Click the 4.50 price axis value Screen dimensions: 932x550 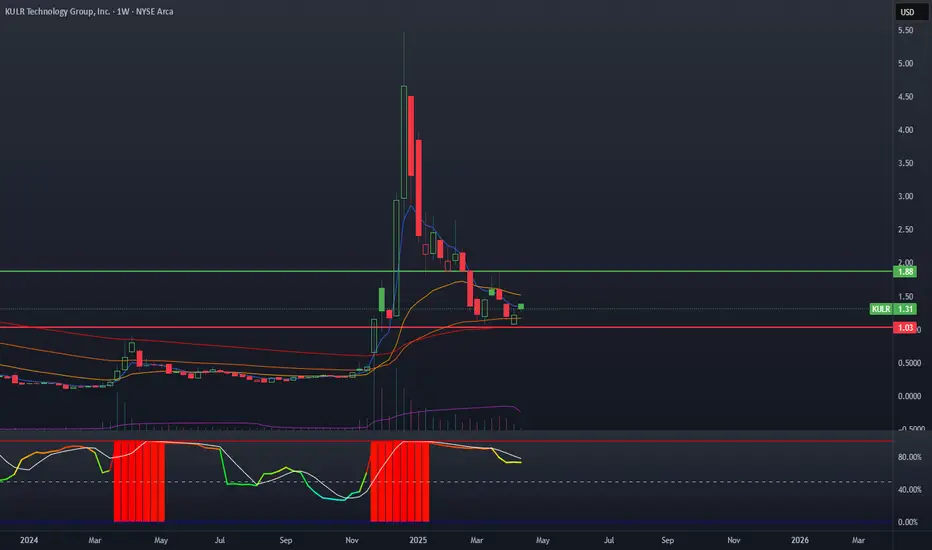pyautogui.click(x=905, y=97)
